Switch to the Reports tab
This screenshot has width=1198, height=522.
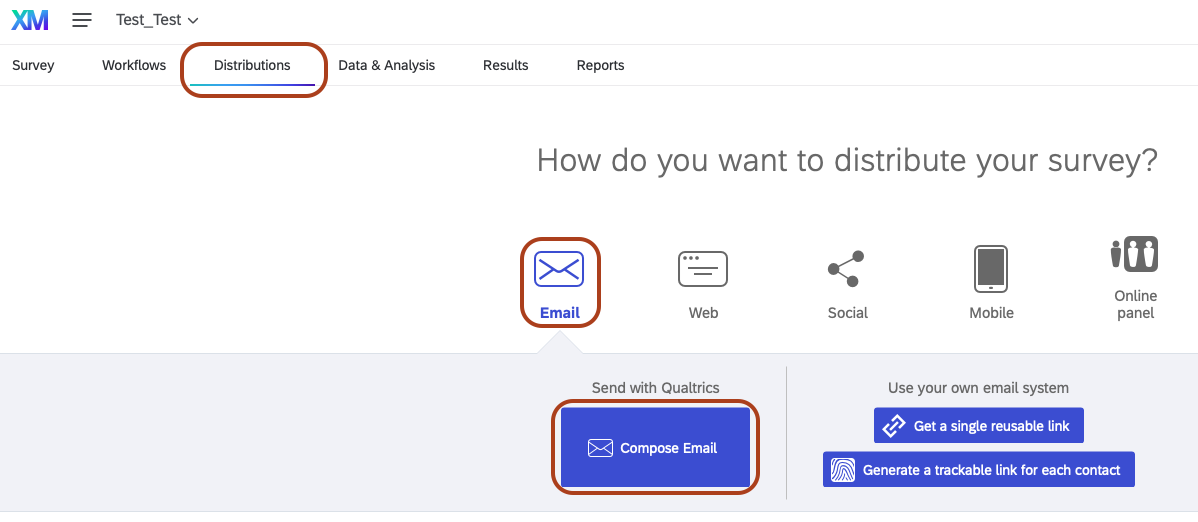[600, 65]
